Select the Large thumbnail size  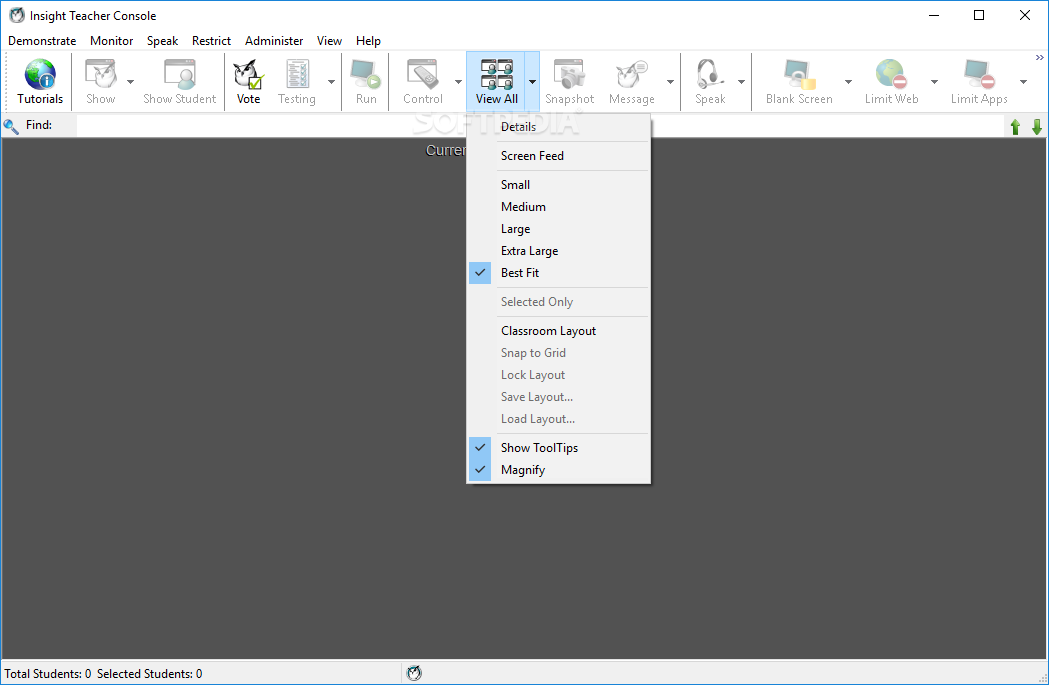(x=559, y=229)
